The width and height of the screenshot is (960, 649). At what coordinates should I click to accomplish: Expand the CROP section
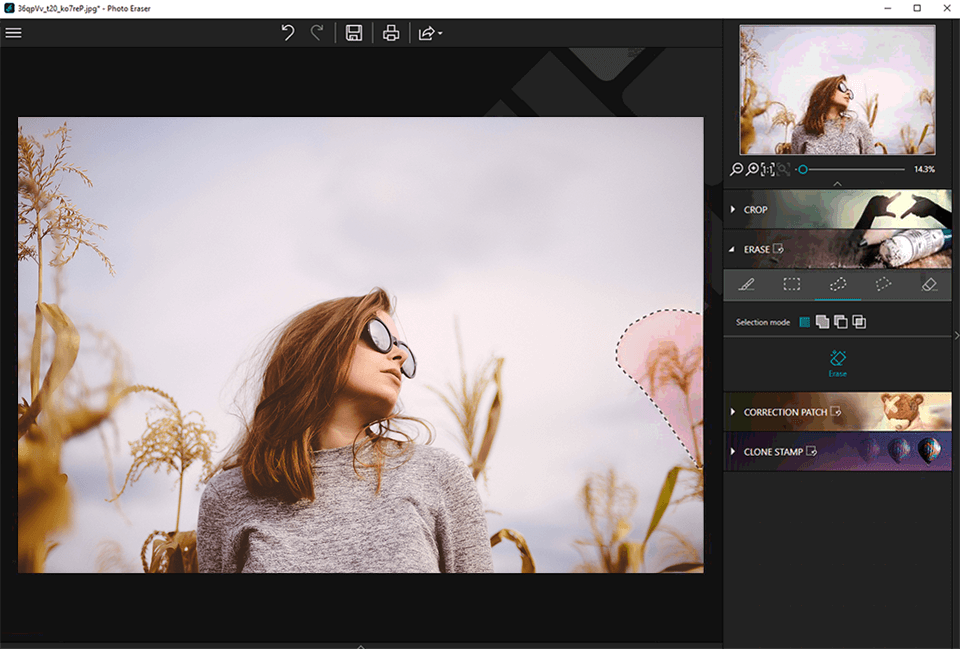755,210
